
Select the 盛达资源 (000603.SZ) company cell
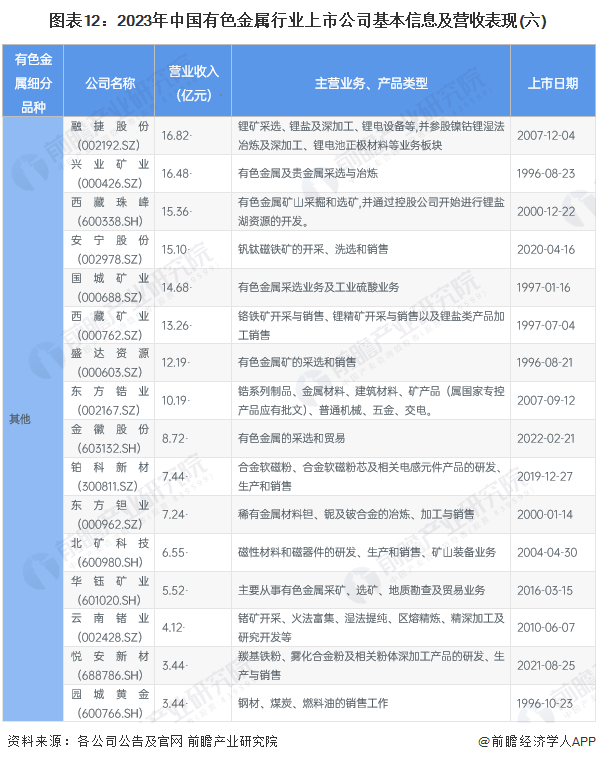pos(109,363)
